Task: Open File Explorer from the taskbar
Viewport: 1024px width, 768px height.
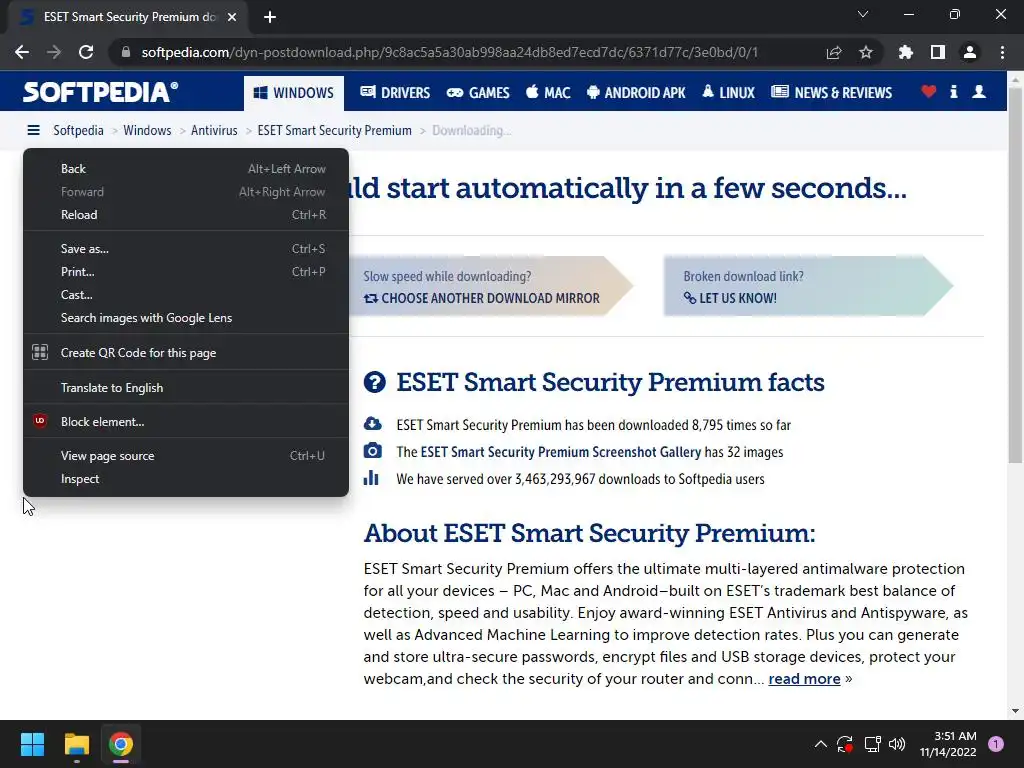Action: 76,744
